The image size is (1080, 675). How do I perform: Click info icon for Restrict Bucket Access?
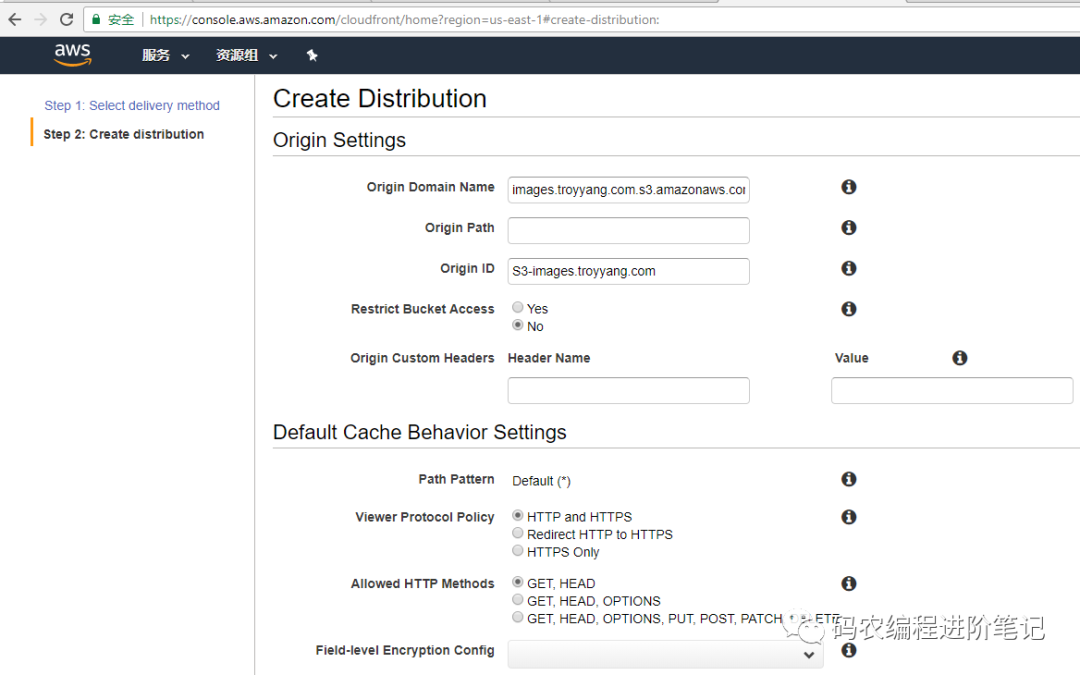tap(849, 309)
